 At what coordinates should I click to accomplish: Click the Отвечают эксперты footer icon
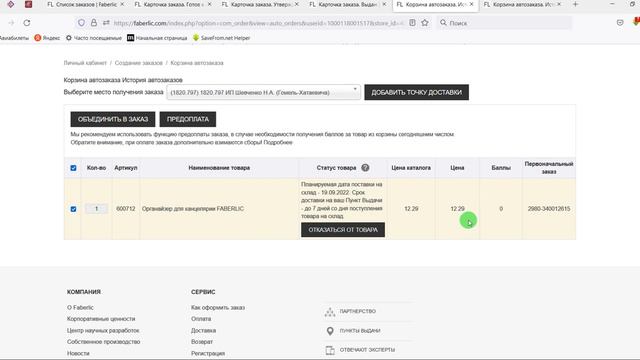[330, 350]
